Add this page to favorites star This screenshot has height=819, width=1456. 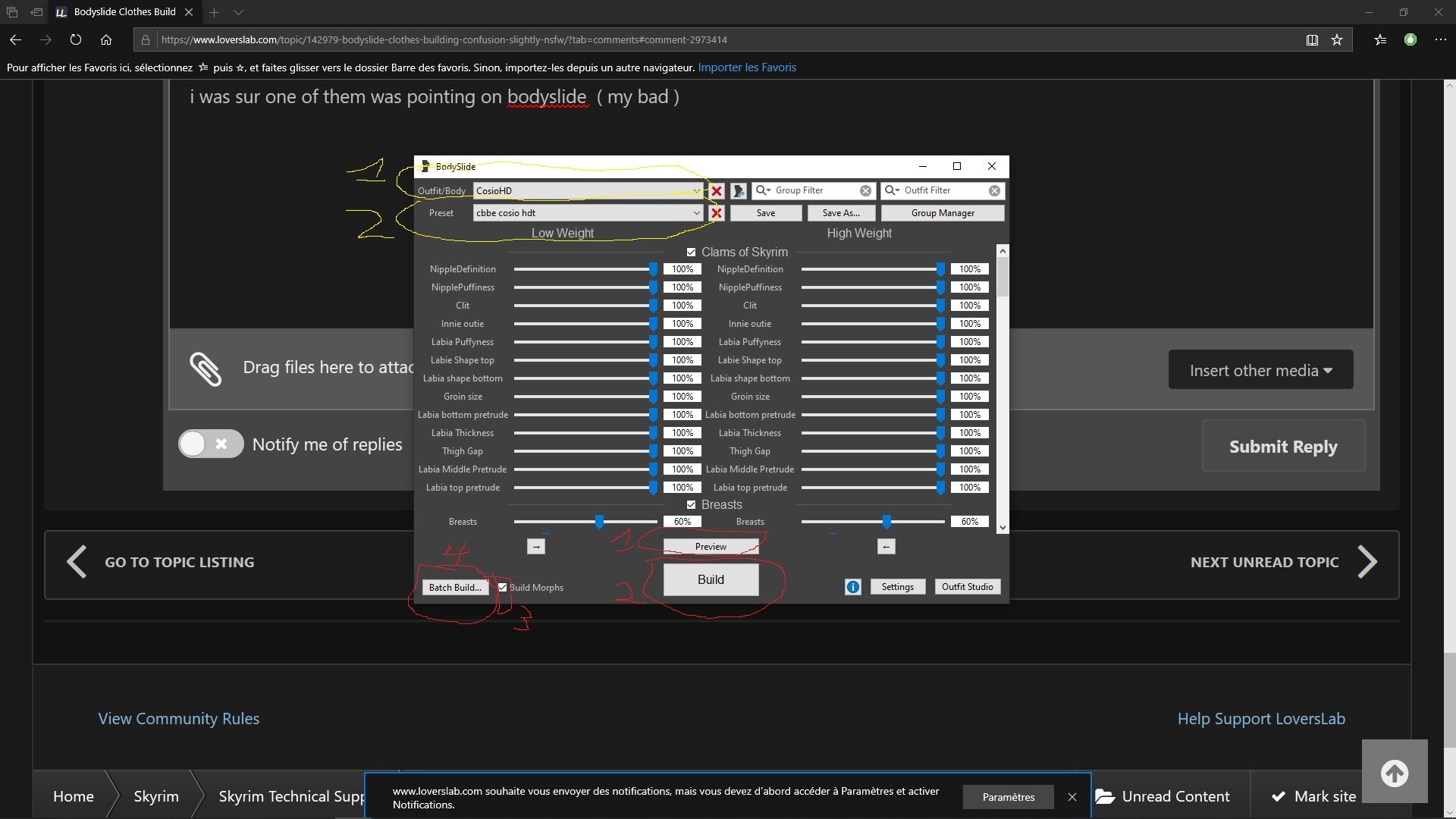tap(1337, 39)
